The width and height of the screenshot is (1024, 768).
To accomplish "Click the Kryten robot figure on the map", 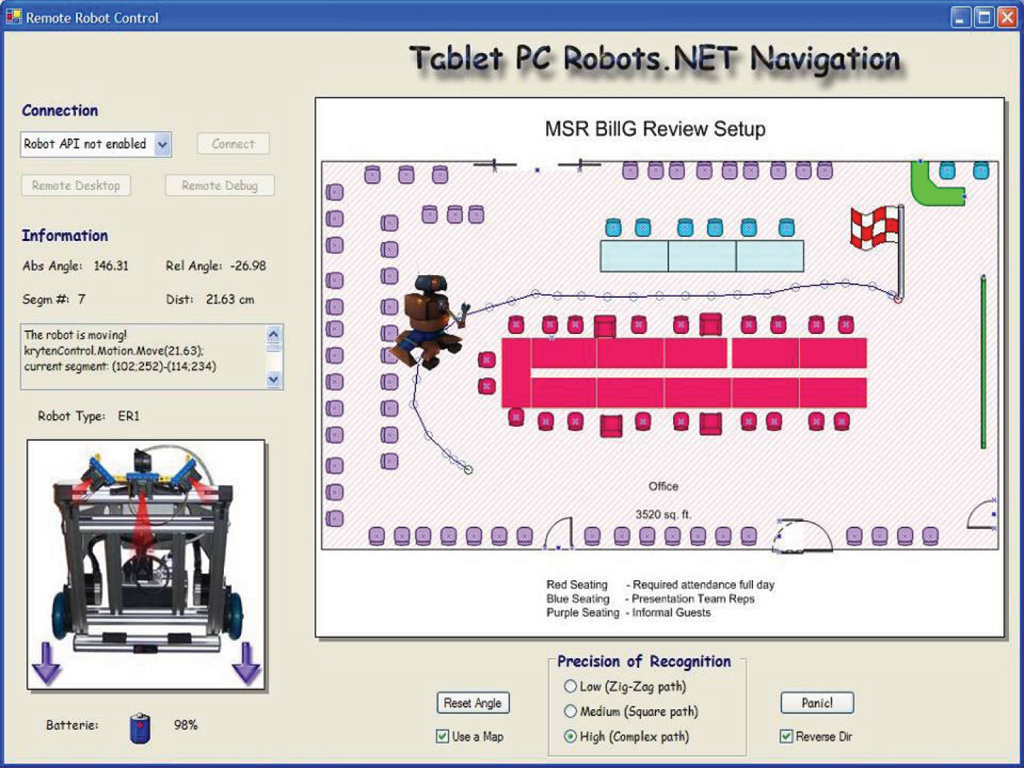I will tap(429, 321).
